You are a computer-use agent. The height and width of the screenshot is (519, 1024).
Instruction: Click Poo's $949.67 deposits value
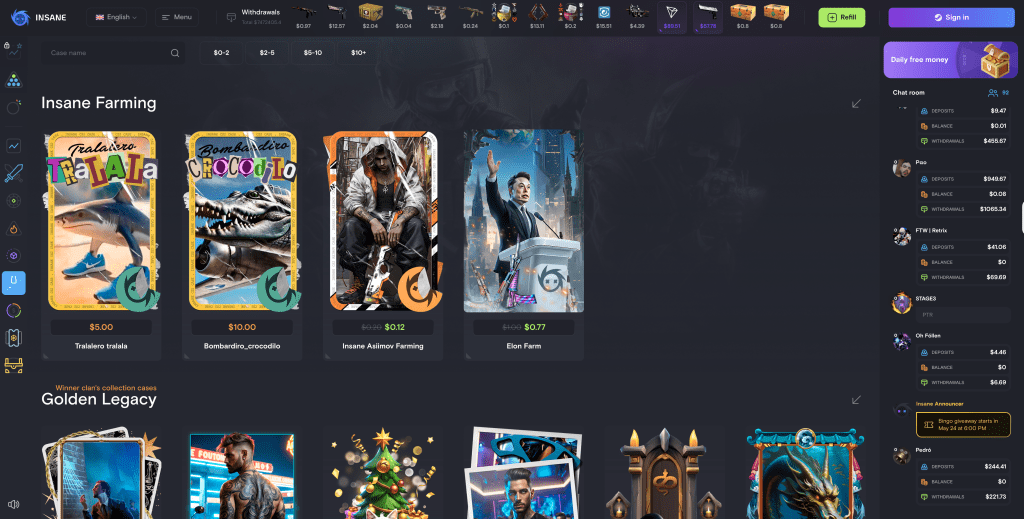[995, 179]
